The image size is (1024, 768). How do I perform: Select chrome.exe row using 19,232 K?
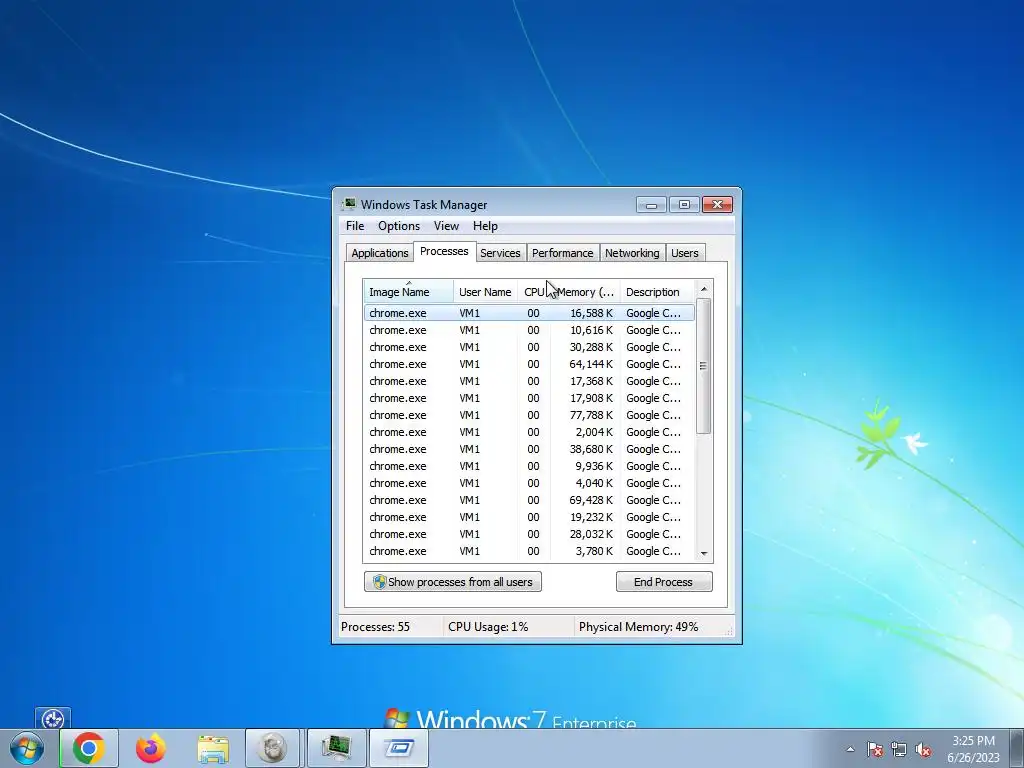click(529, 517)
